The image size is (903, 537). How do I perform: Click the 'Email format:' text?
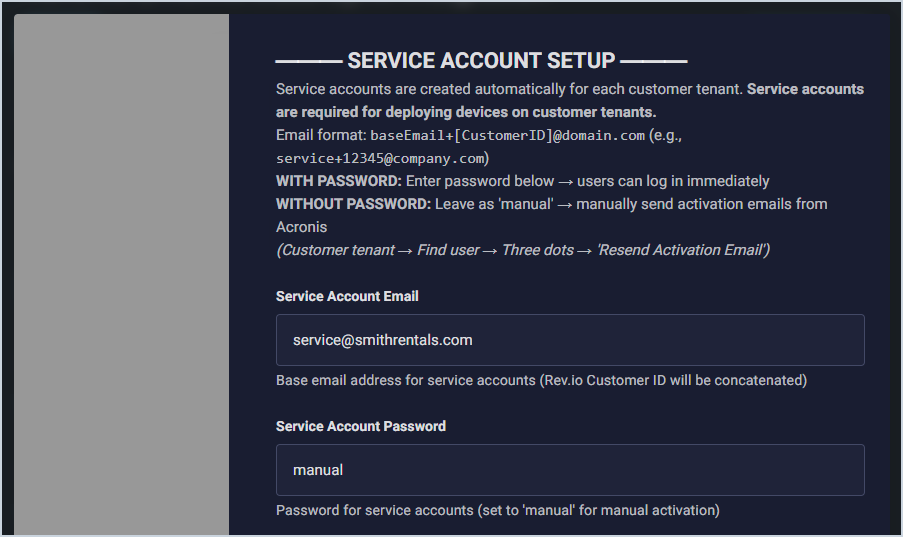tap(321, 135)
